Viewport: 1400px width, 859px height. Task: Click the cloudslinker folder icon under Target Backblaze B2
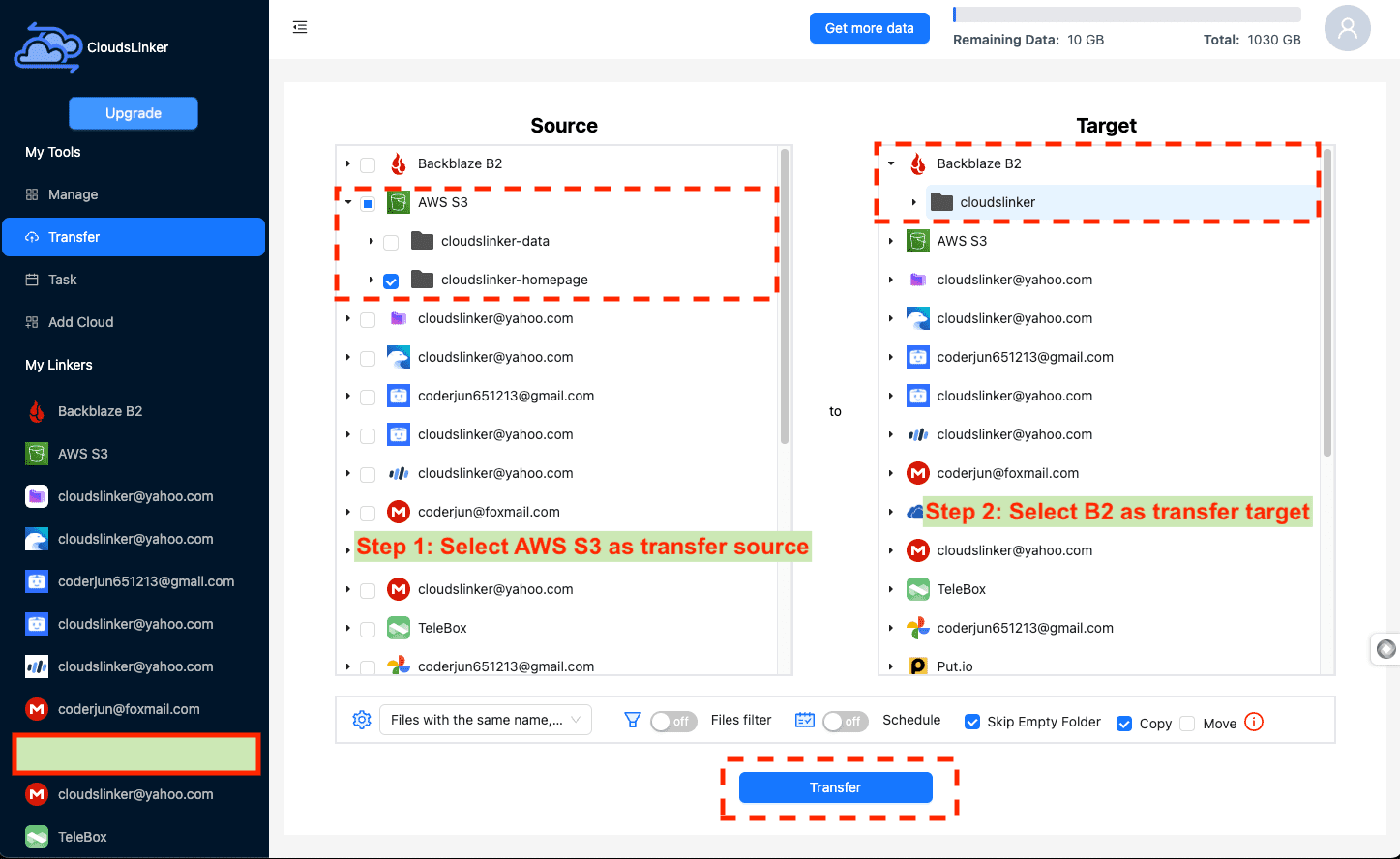pyautogui.click(x=942, y=202)
